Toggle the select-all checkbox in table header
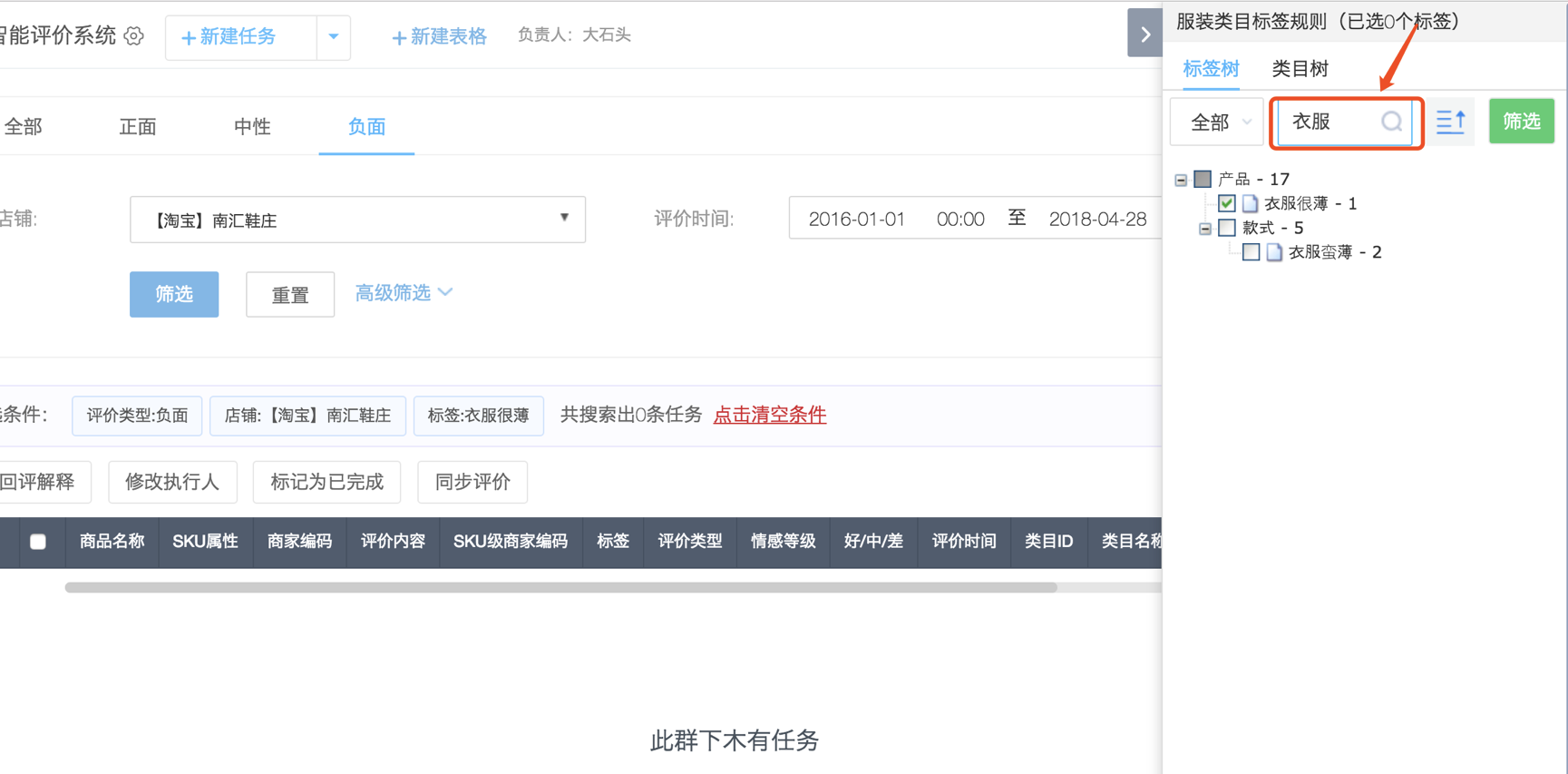The image size is (1568, 774). coord(38,542)
